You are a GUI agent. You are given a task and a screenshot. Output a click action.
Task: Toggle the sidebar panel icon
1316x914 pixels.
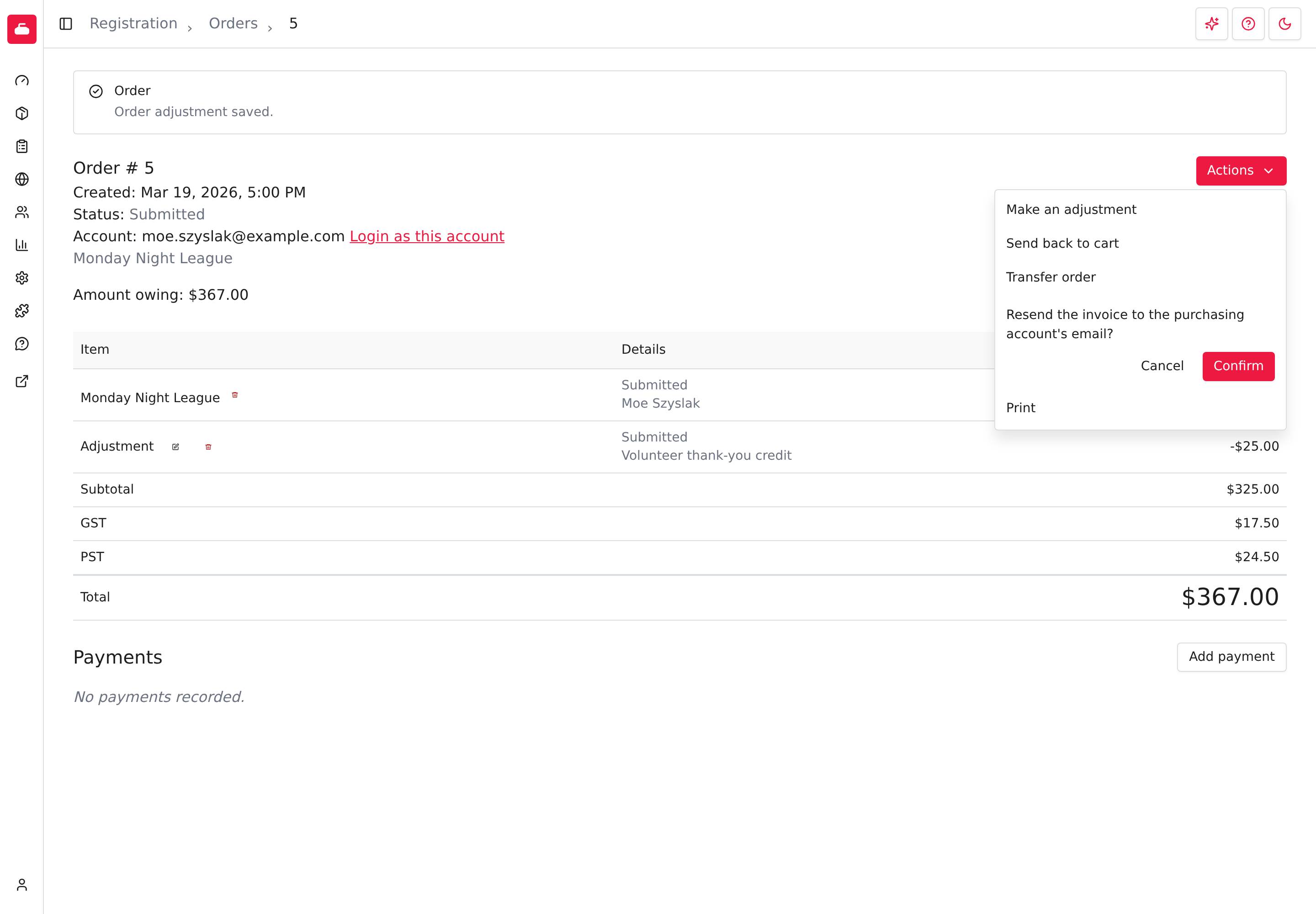coord(66,23)
